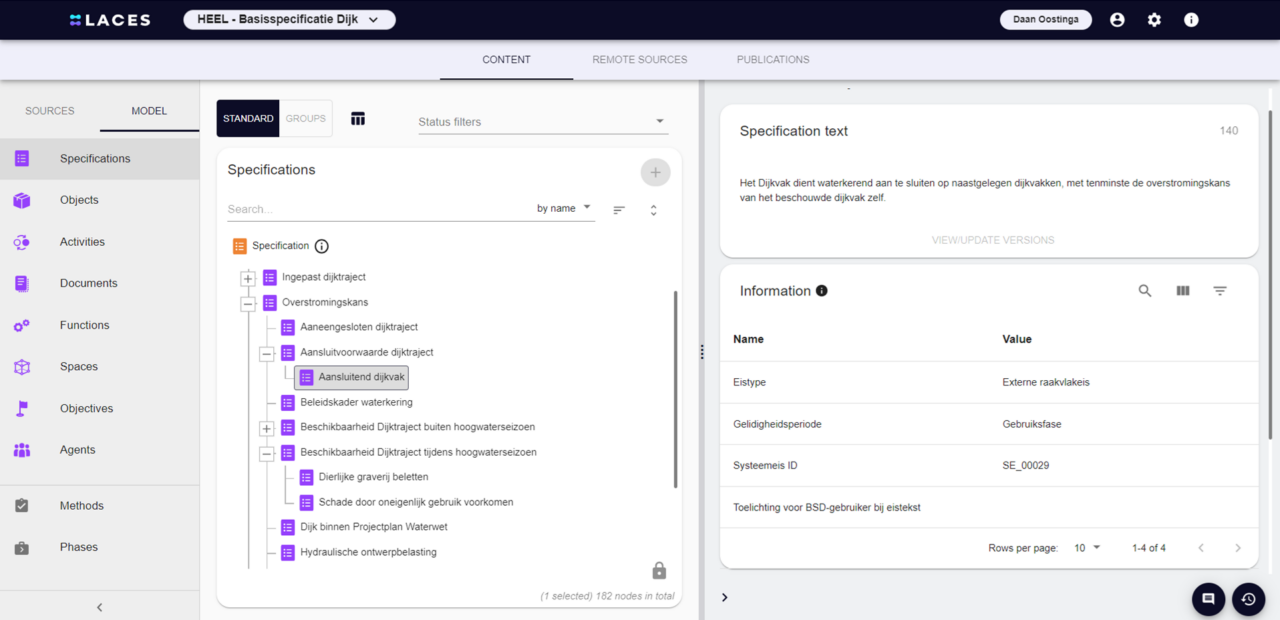Open the Status filters dropdown
Screen dimensions: 1280x620
coord(542,121)
